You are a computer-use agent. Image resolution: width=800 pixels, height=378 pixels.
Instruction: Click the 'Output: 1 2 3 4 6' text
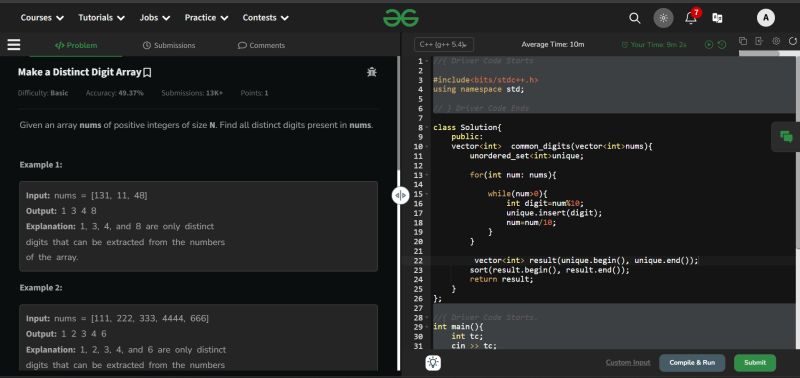(x=66, y=334)
